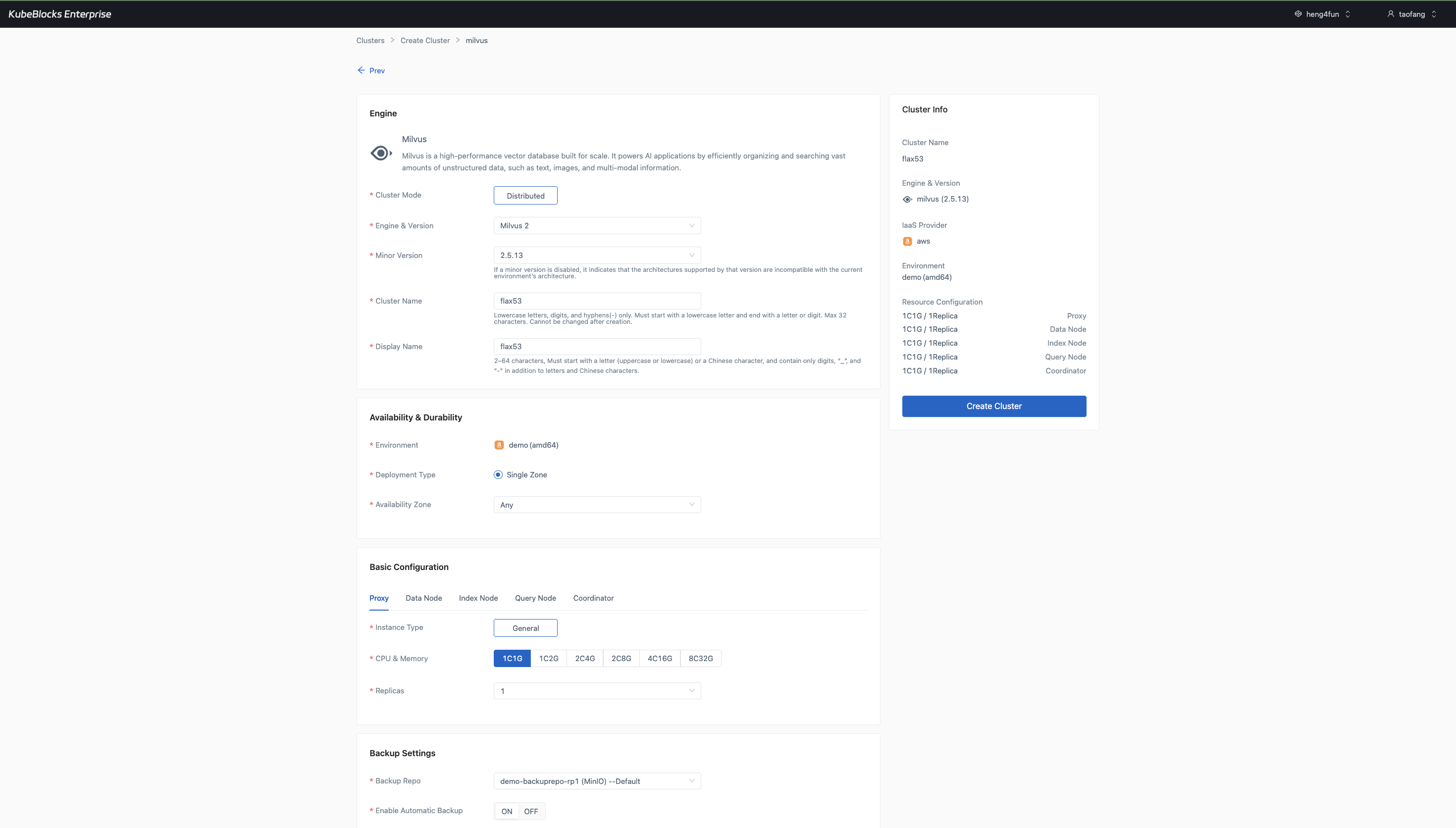The height and width of the screenshot is (828, 1456).
Task: Switch to the Index Node tab
Action: point(478,598)
